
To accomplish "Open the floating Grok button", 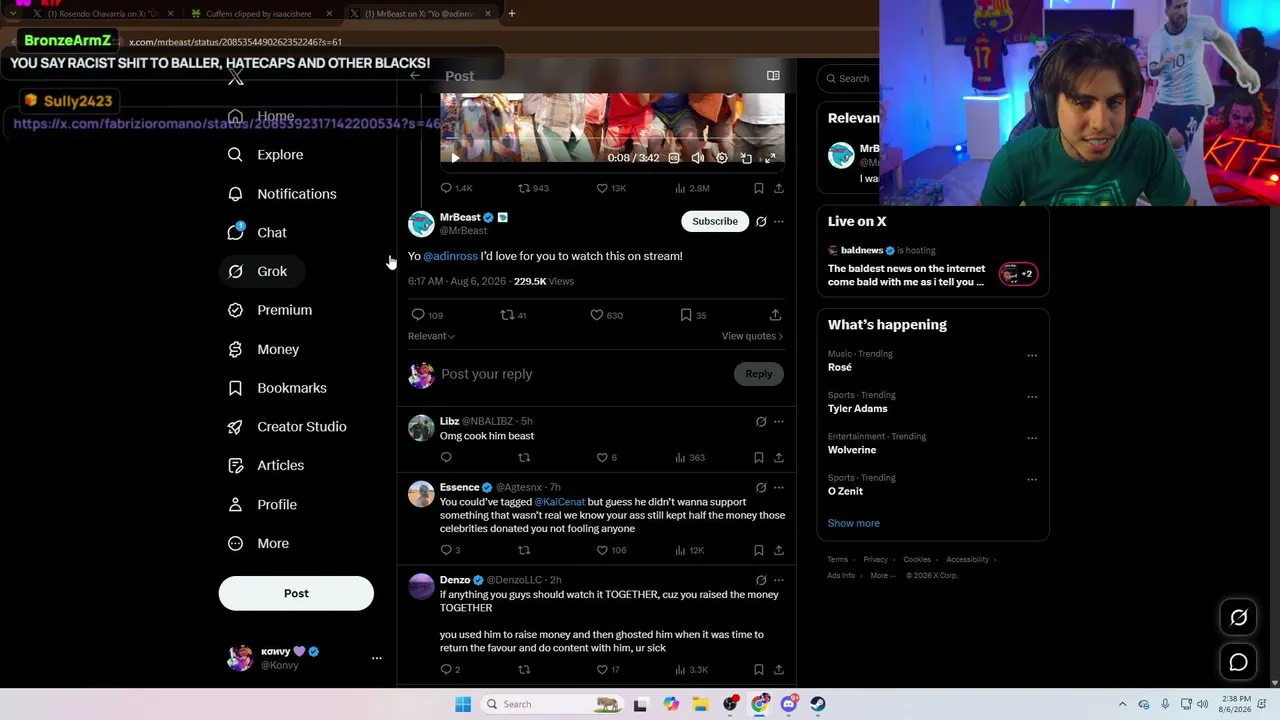I will (x=1238, y=618).
